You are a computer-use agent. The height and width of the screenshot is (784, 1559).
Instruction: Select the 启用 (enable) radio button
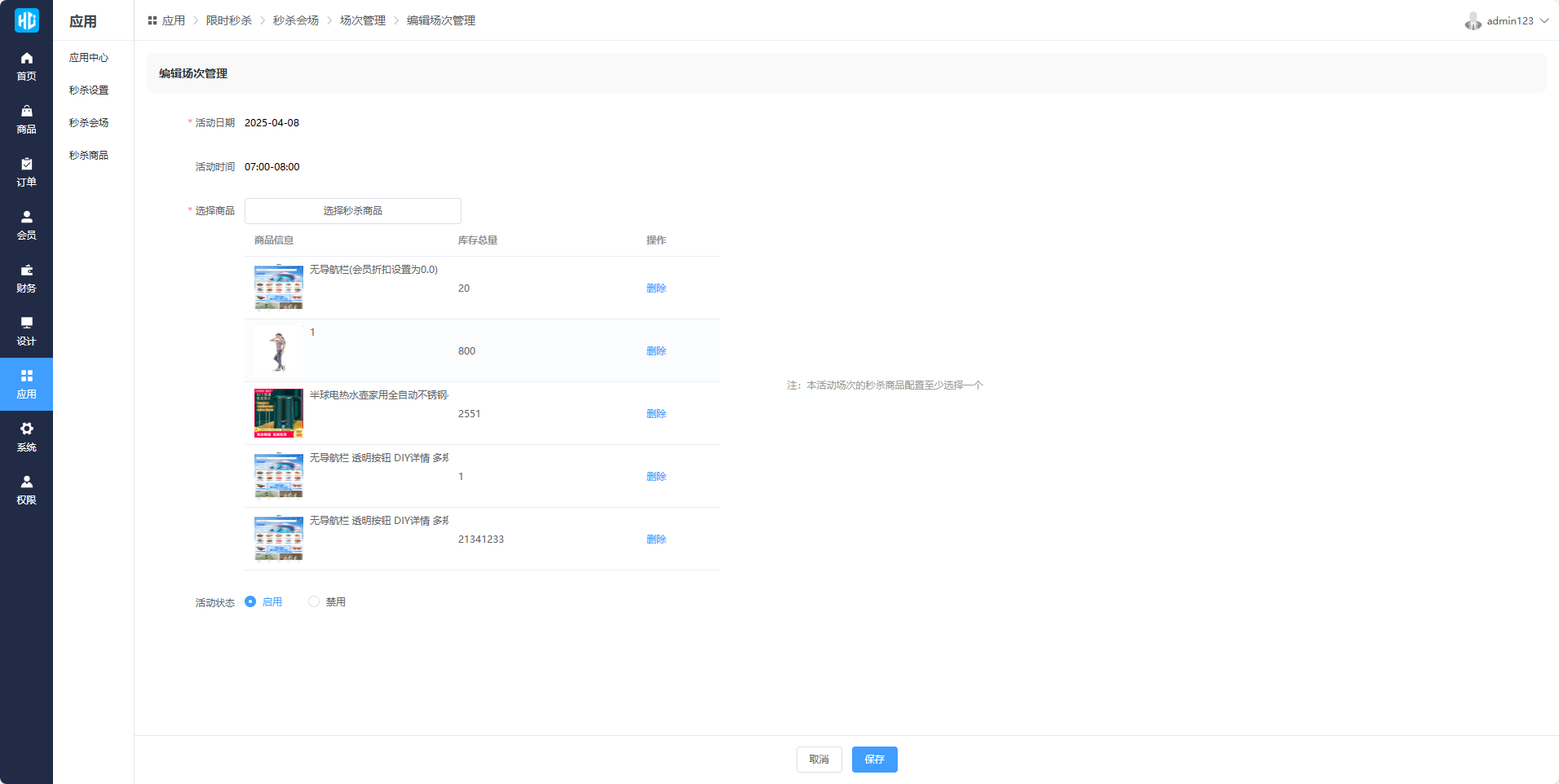click(x=250, y=601)
